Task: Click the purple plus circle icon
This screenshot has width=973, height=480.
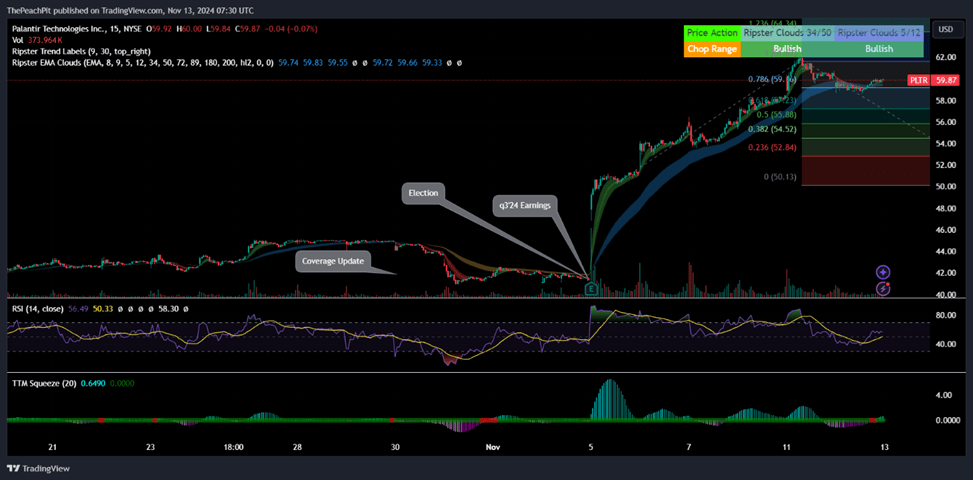Action: coord(883,272)
